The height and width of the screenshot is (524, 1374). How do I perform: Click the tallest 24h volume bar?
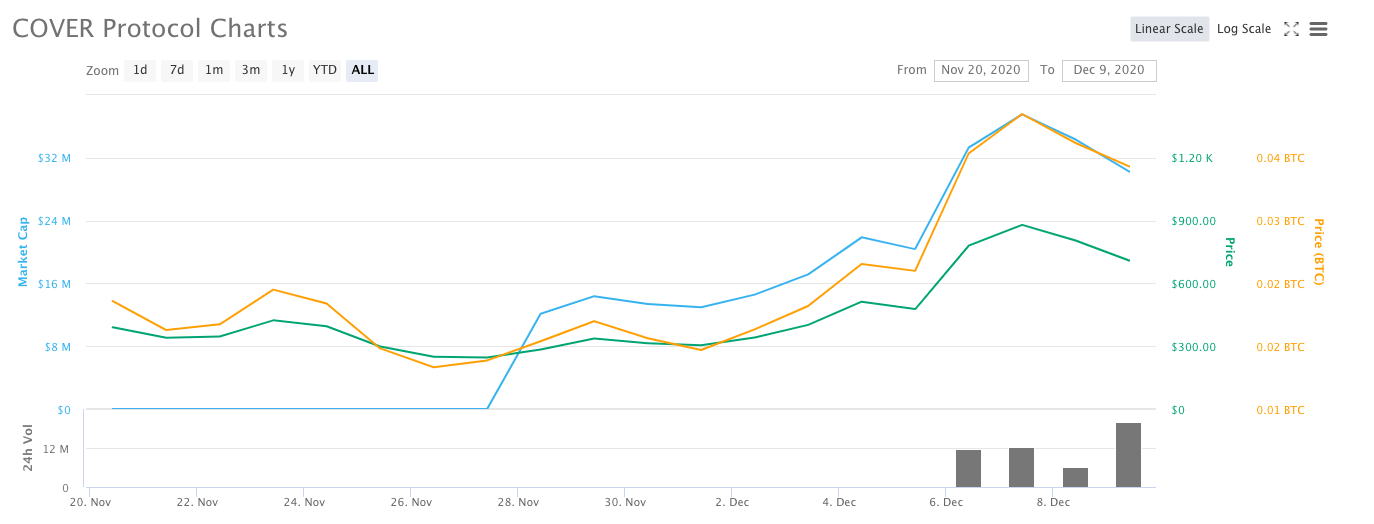point(1128,455)
